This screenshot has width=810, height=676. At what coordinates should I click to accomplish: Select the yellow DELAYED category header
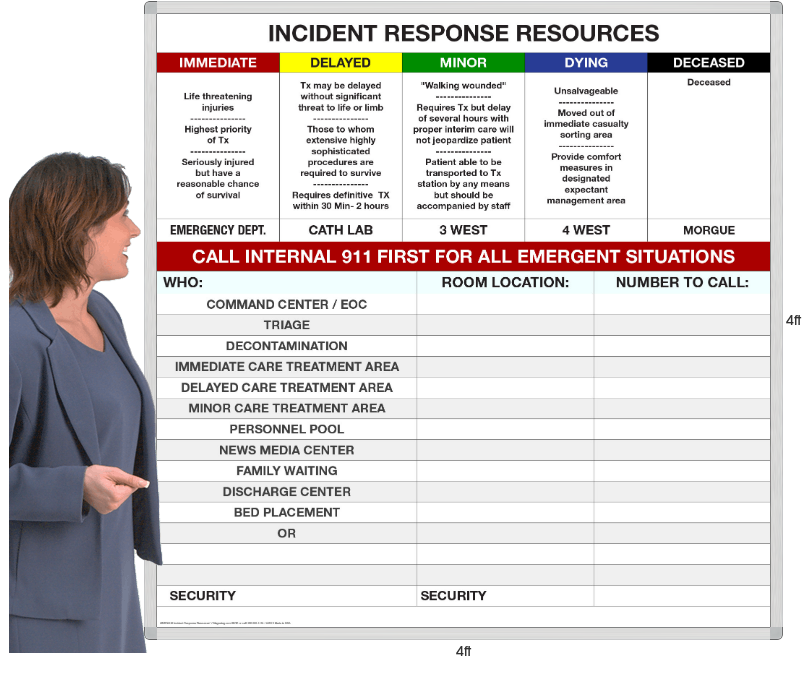point(340,62)
